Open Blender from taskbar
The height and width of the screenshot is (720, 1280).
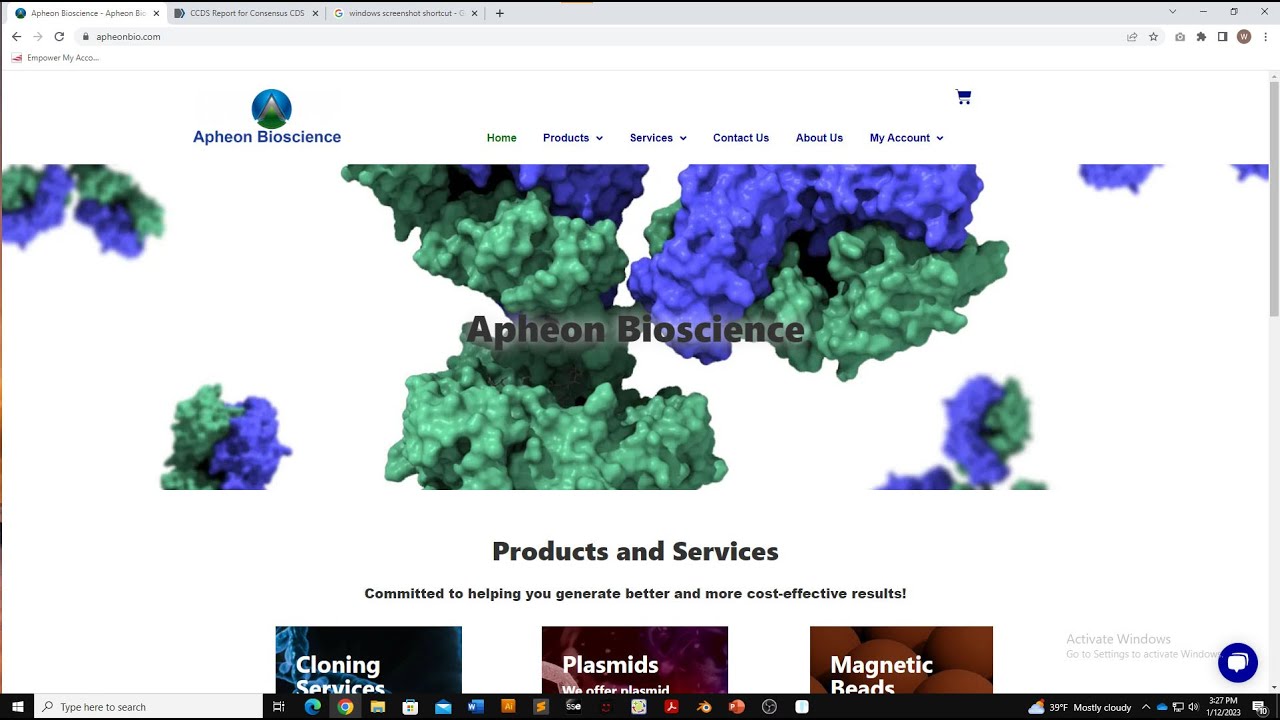tap(704, 707)
